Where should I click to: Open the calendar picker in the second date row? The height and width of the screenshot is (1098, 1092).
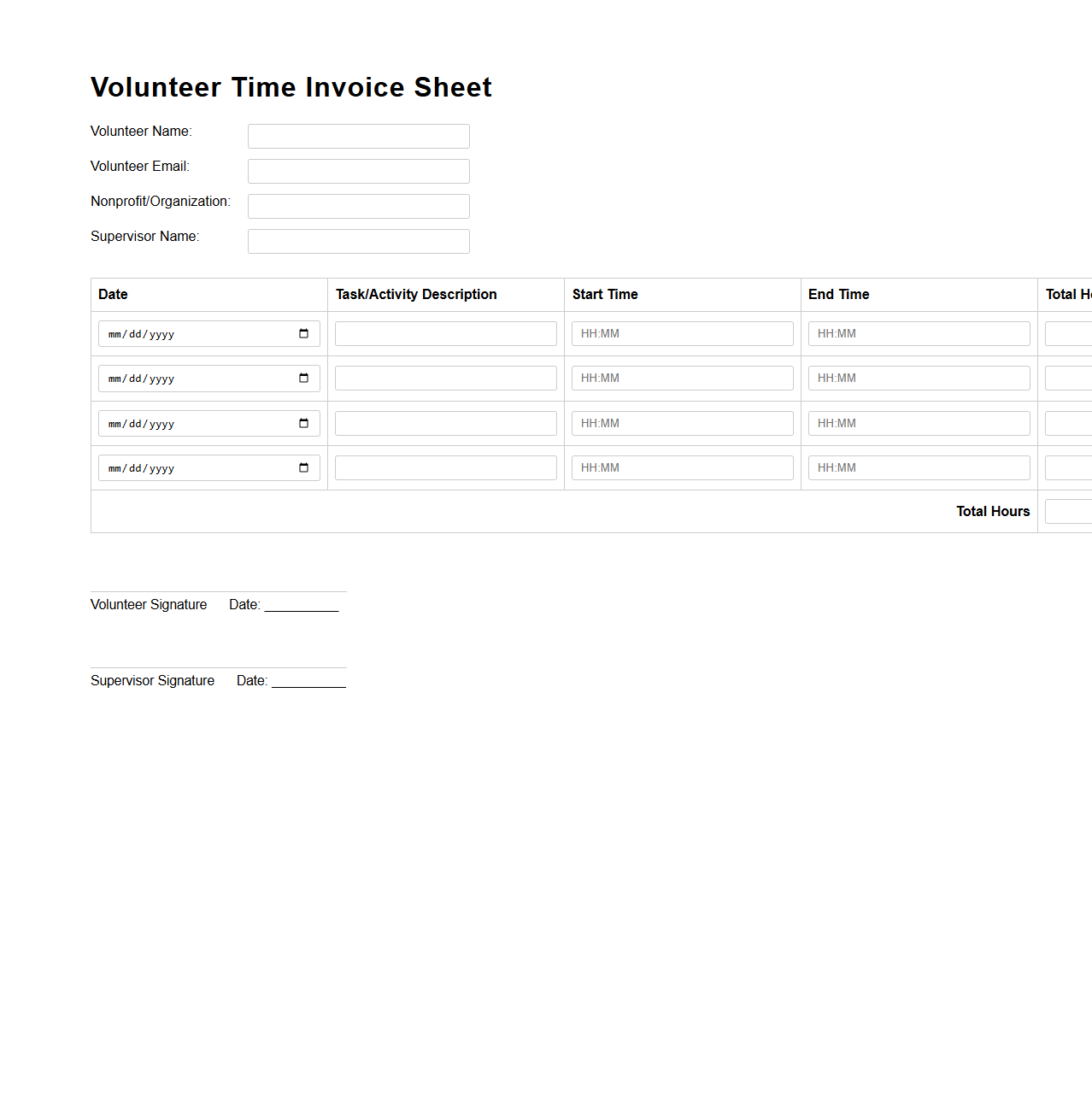pyautogui.click(x=304, y=379)
